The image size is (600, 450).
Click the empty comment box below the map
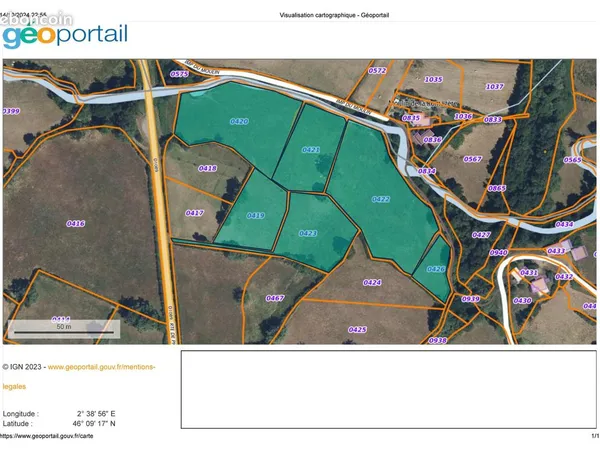coord(388,389)
